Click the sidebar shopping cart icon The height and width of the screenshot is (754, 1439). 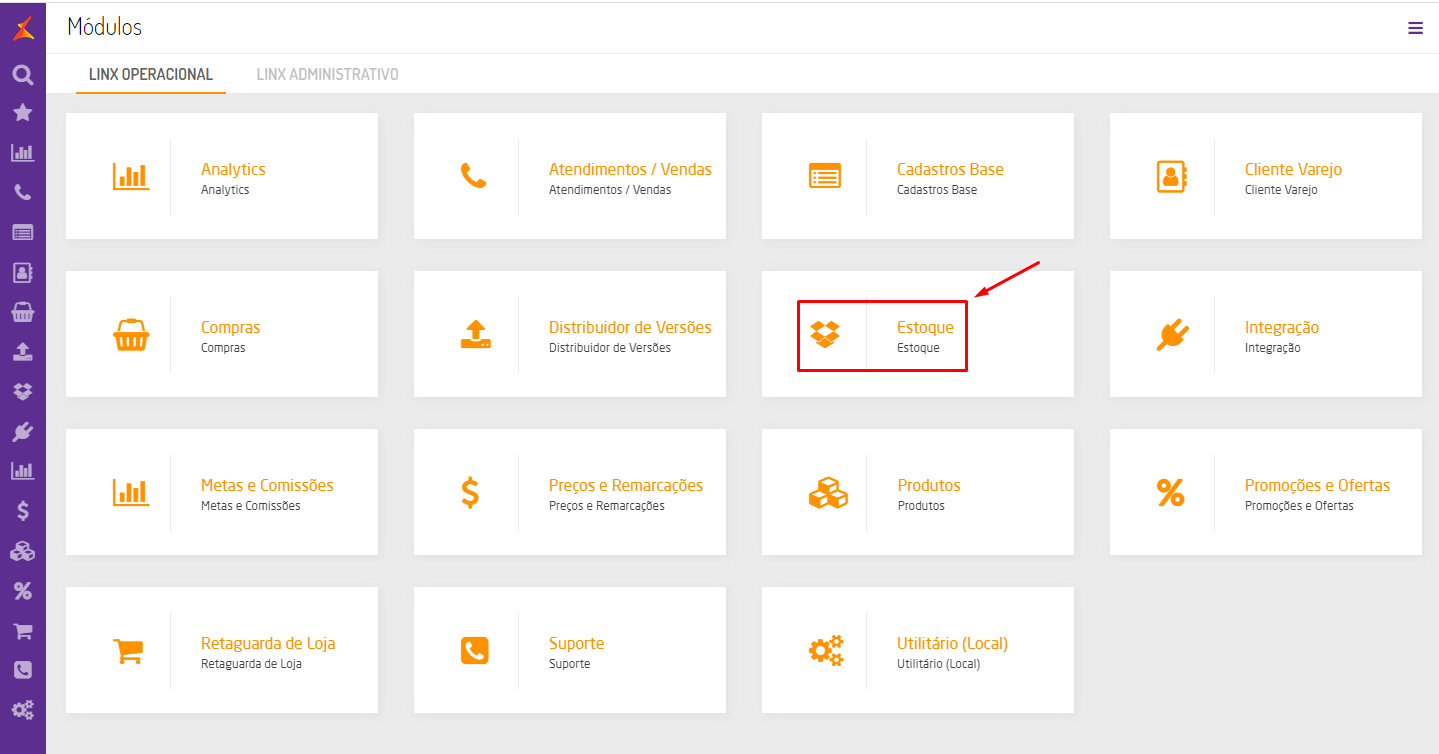point(23,631)
